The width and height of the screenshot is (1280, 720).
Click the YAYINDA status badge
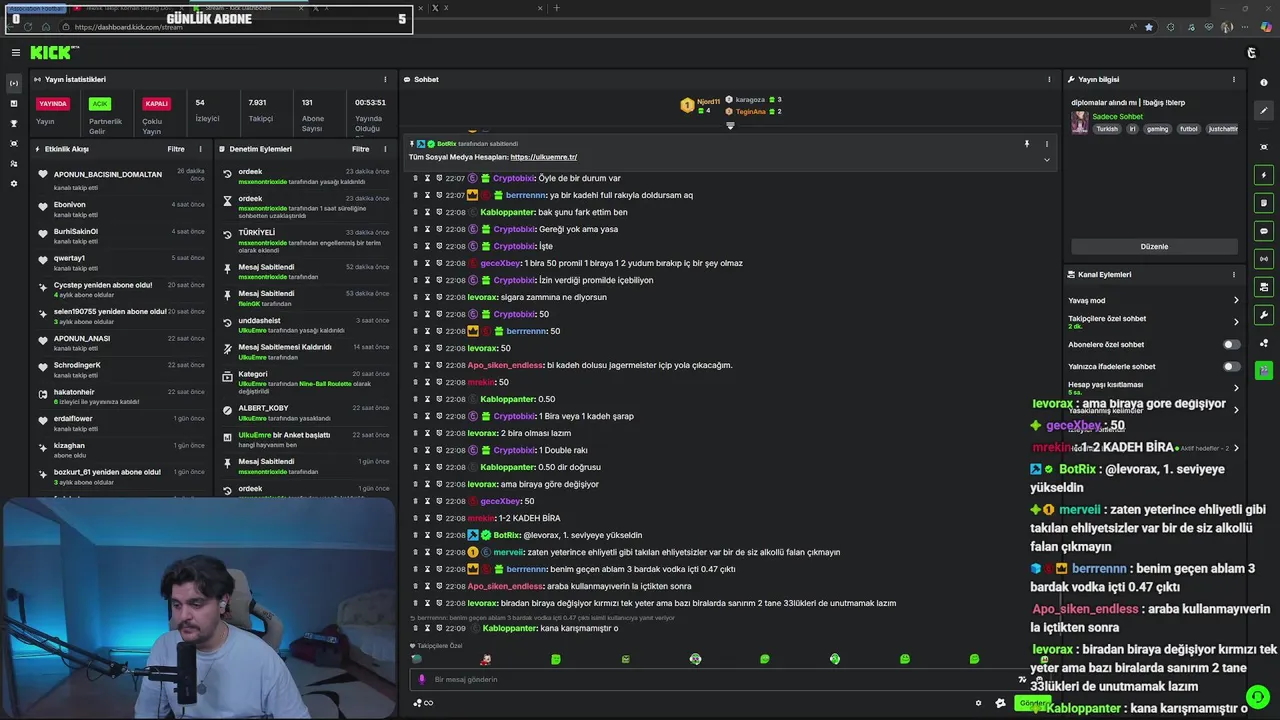[53, 103]
